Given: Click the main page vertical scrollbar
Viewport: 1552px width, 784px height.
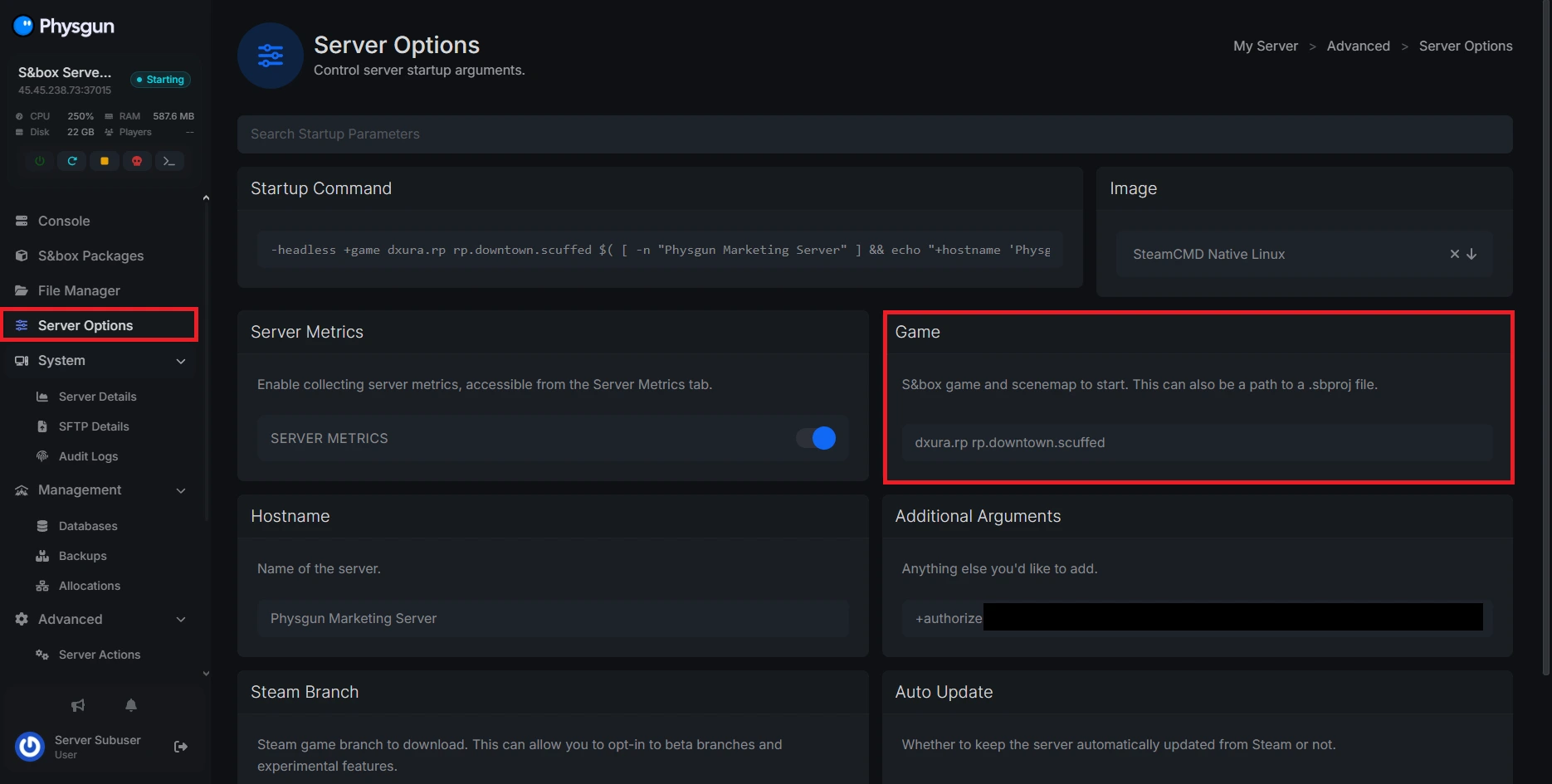Looking at the screenshot, I should (1546, 338).
